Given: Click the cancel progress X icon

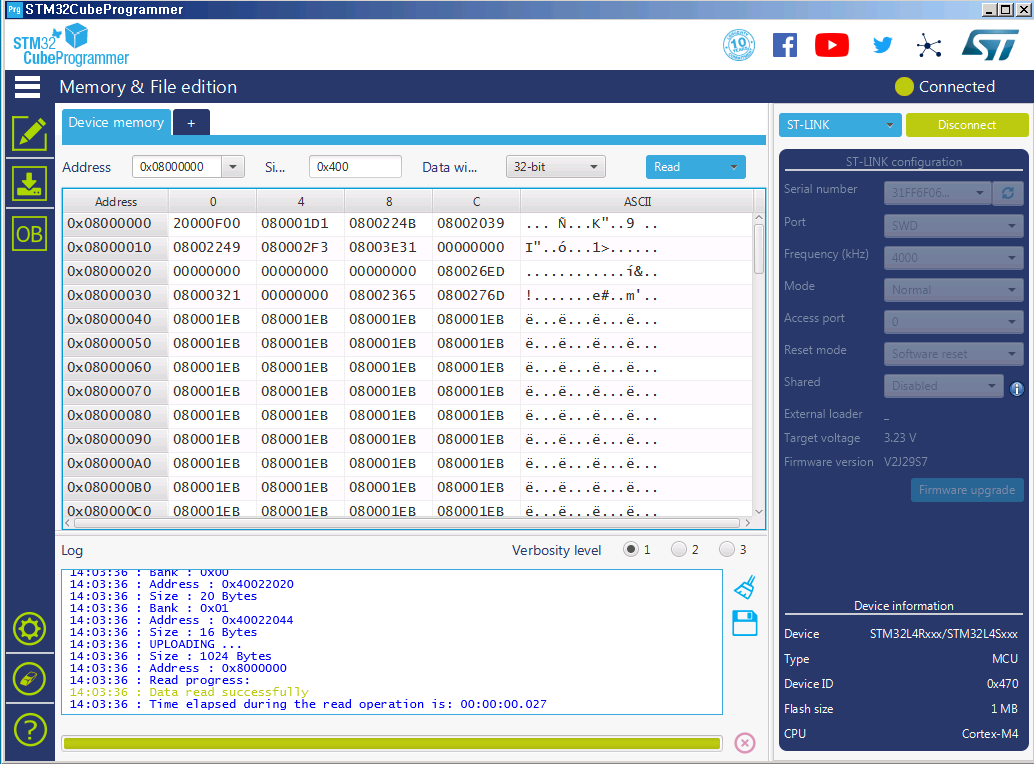Looking at the screenshot, I should pyautogui.click(x=745, y=743).
